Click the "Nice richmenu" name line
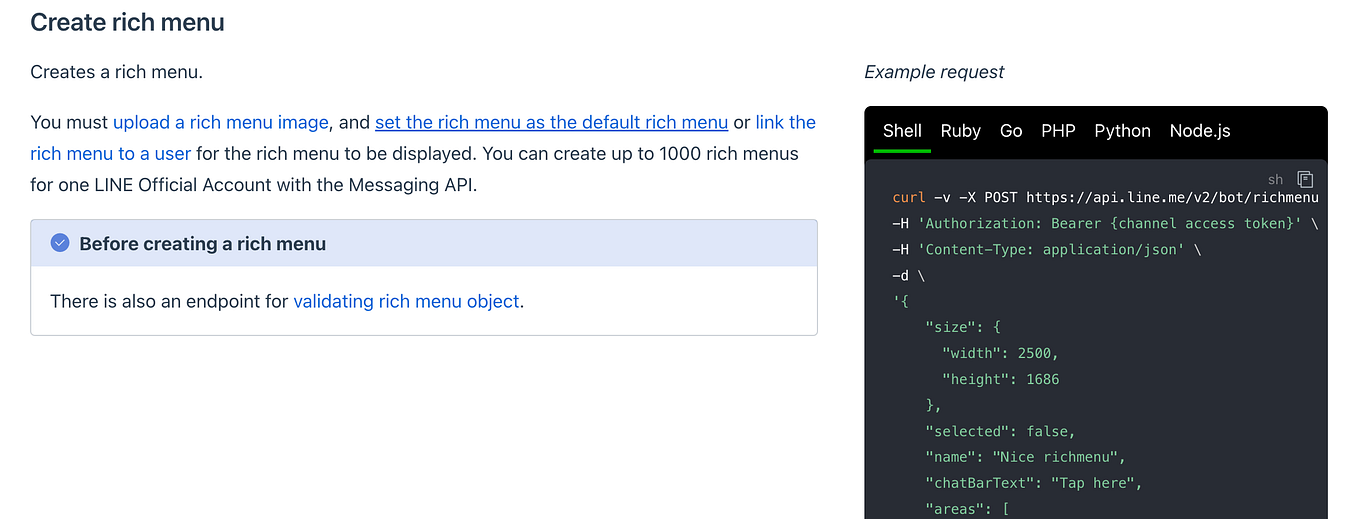Viewport: 1358px width, 519px height. (x=1026, y=457)
